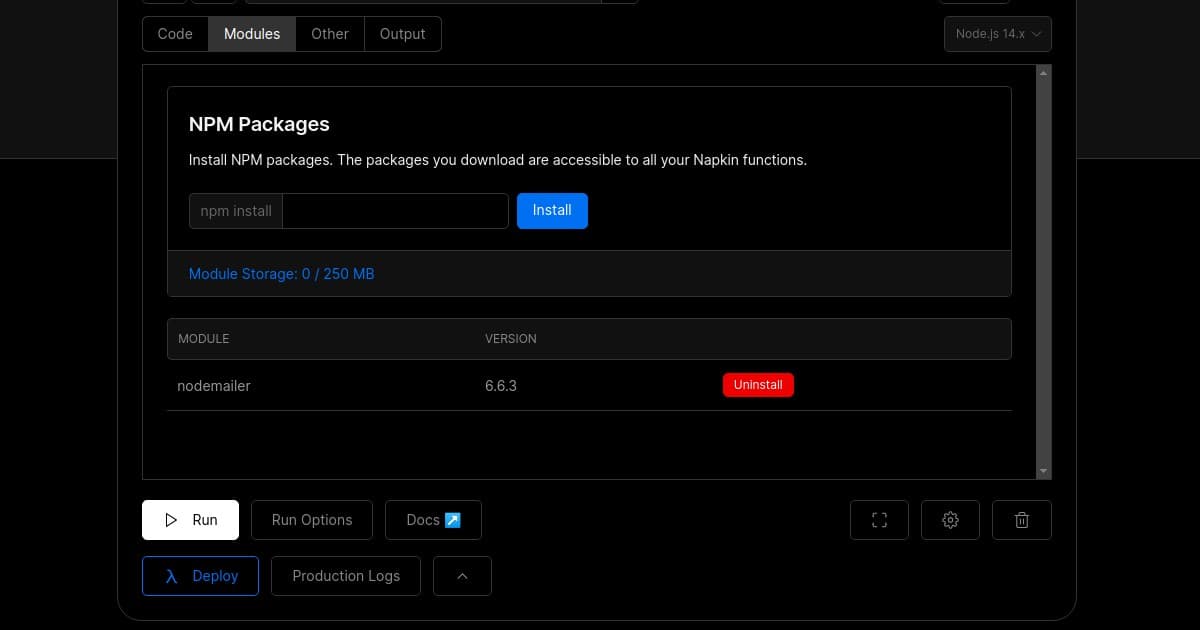The height and width of the screenshot is (630, 1200).
Task: Switch to the Code tab
Action: [174, 33]
